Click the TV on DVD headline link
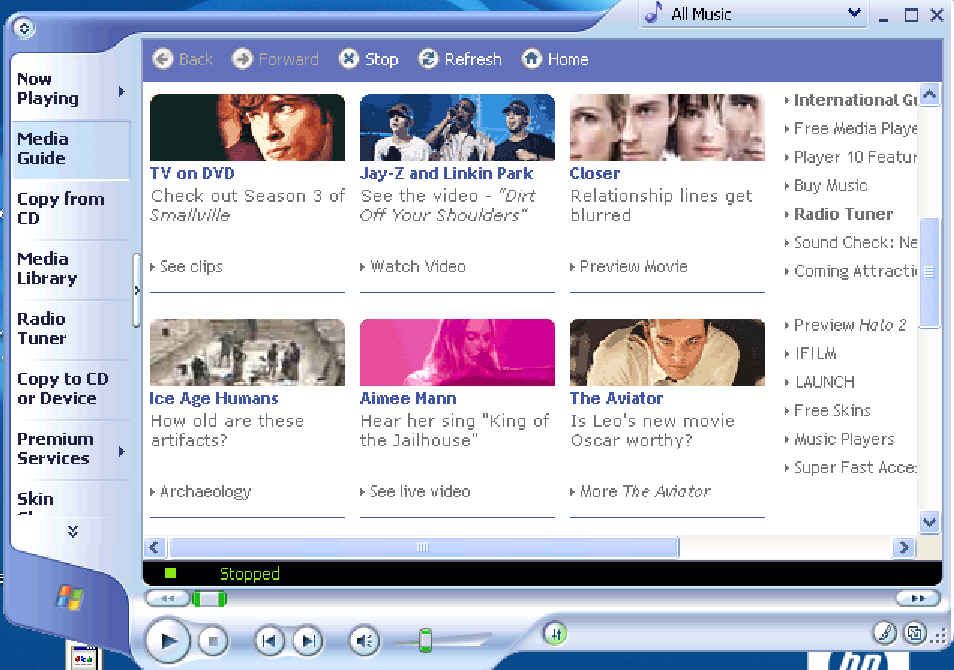This screenshot has width=954, height=670. click(x=192, y=173)
